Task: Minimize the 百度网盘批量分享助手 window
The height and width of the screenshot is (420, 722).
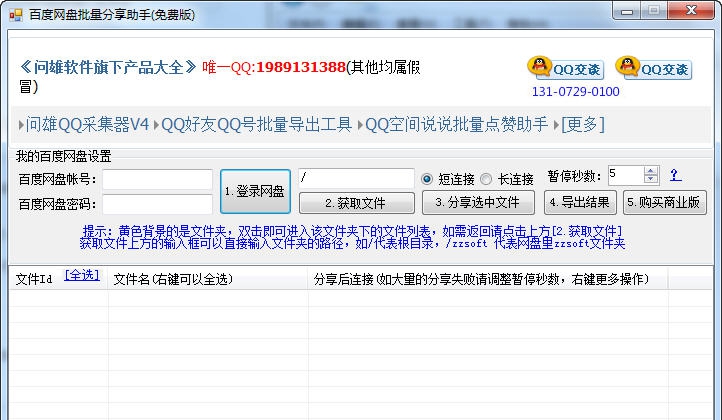Action: click(x=627, y=11)
